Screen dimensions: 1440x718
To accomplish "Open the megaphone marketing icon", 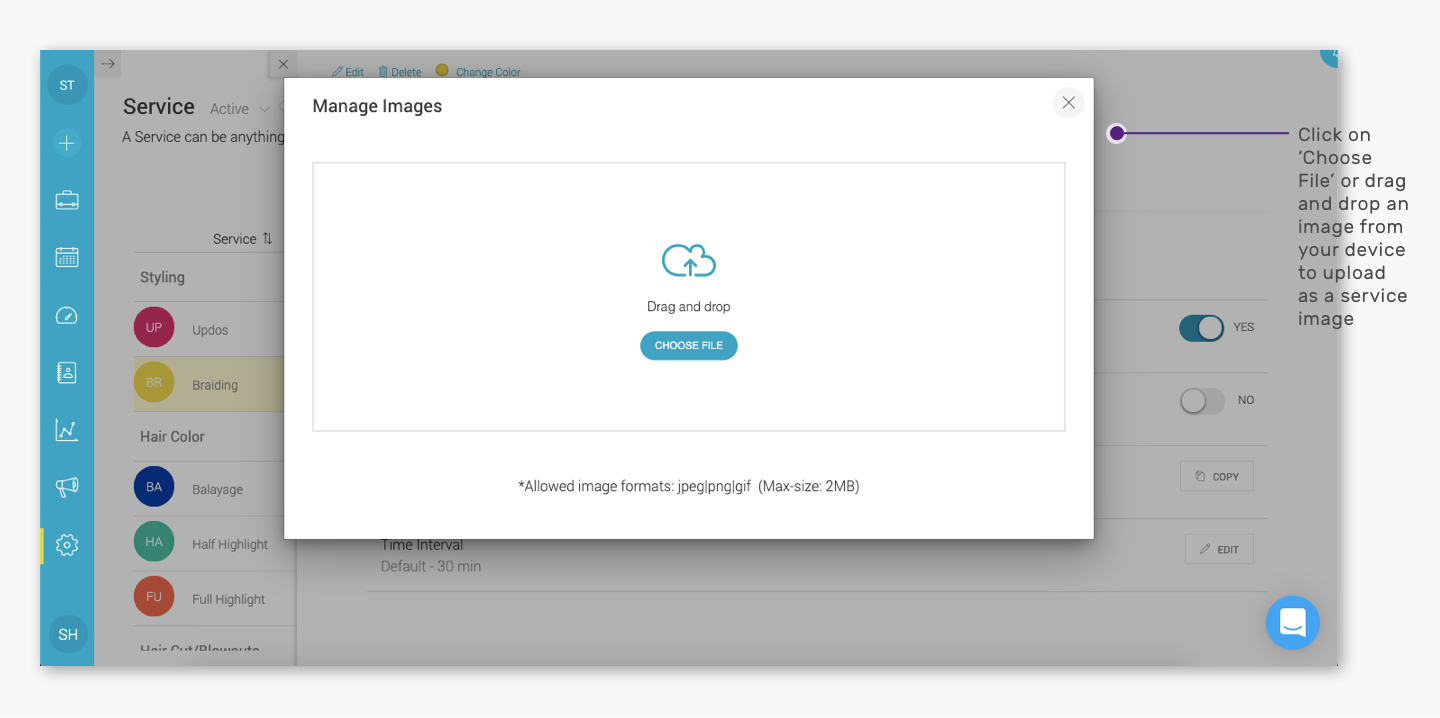I will click(x=67, y=487).
